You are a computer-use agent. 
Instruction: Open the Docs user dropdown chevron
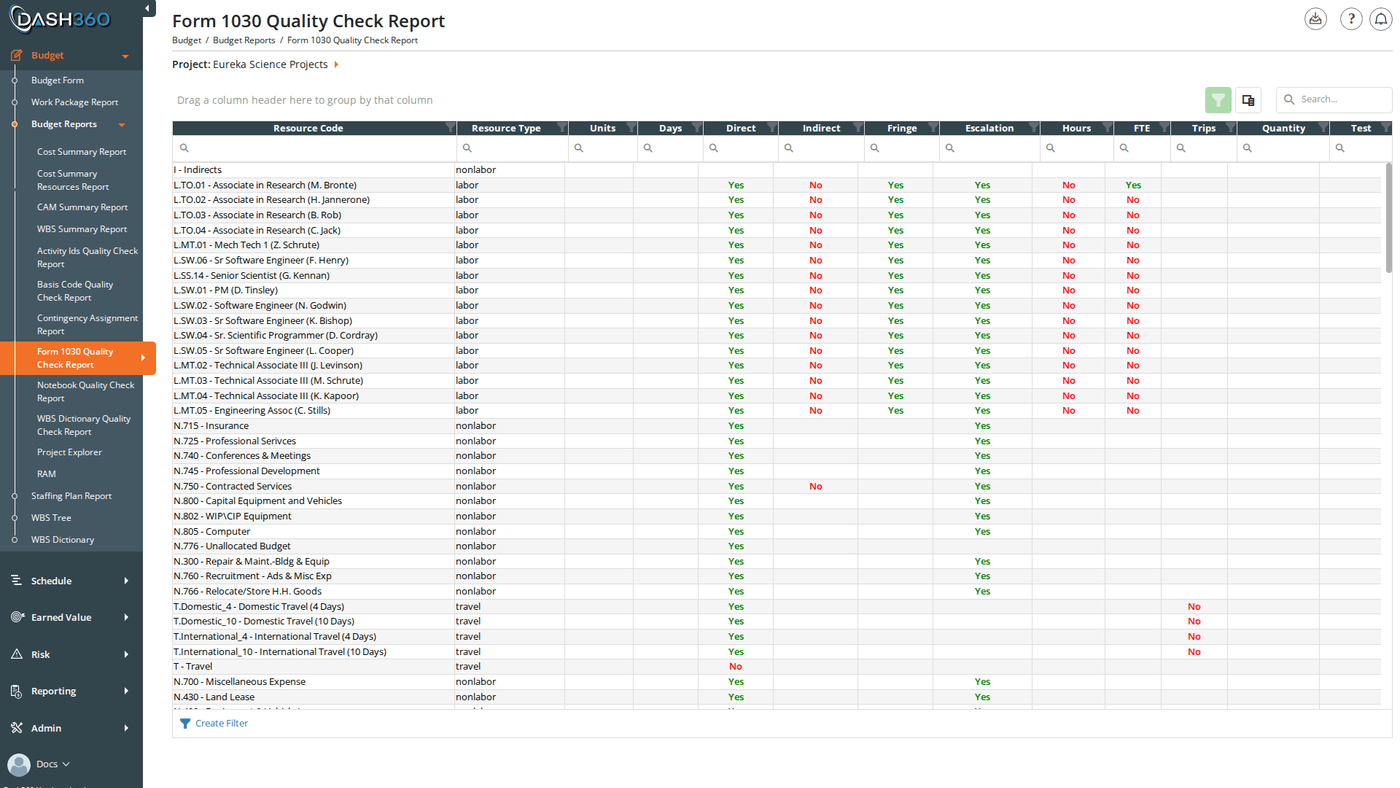(66, 764)
